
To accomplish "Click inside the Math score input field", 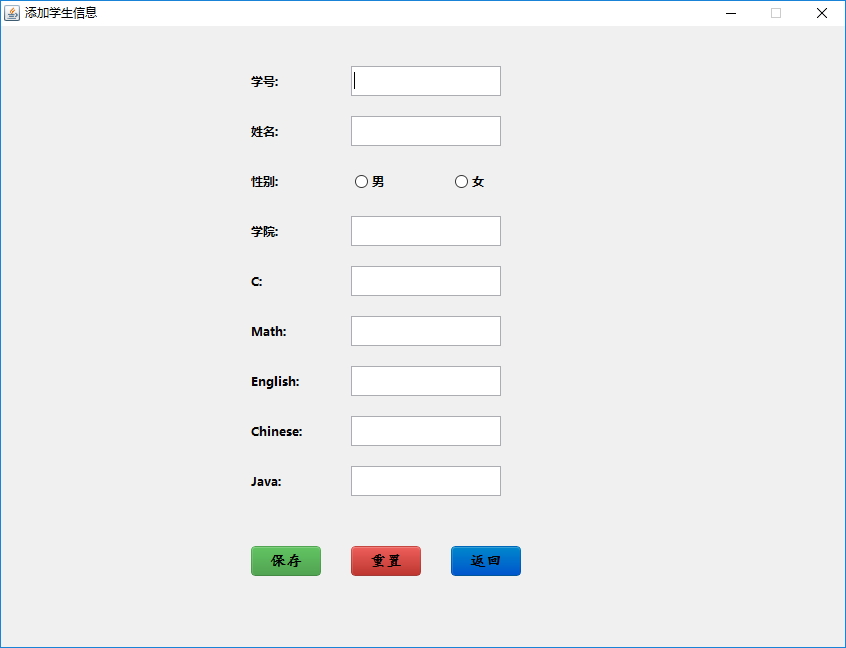I will click(425, 331).
